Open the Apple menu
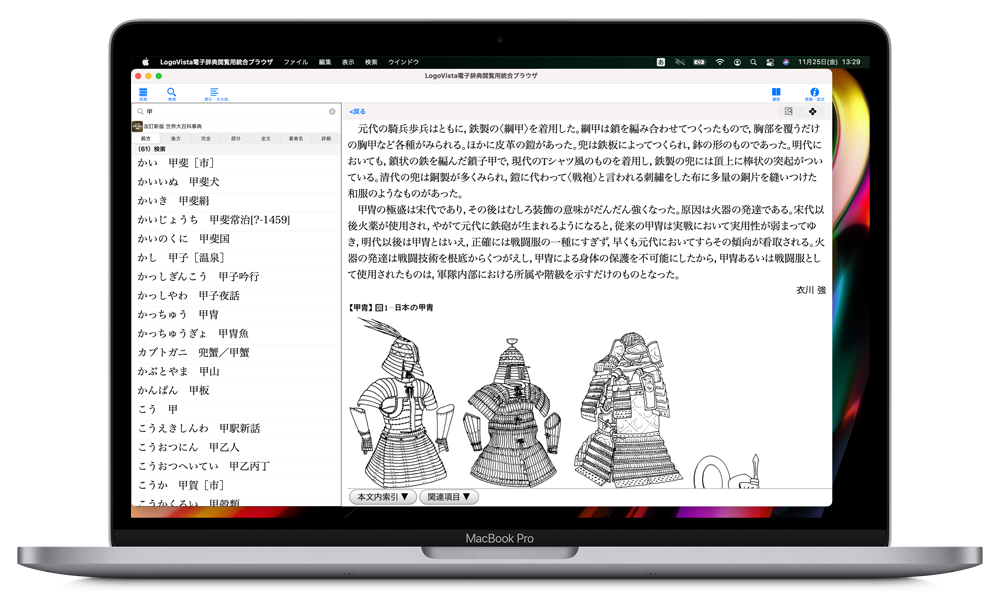This screenshot has height=600, width=1000. point(145,62)
